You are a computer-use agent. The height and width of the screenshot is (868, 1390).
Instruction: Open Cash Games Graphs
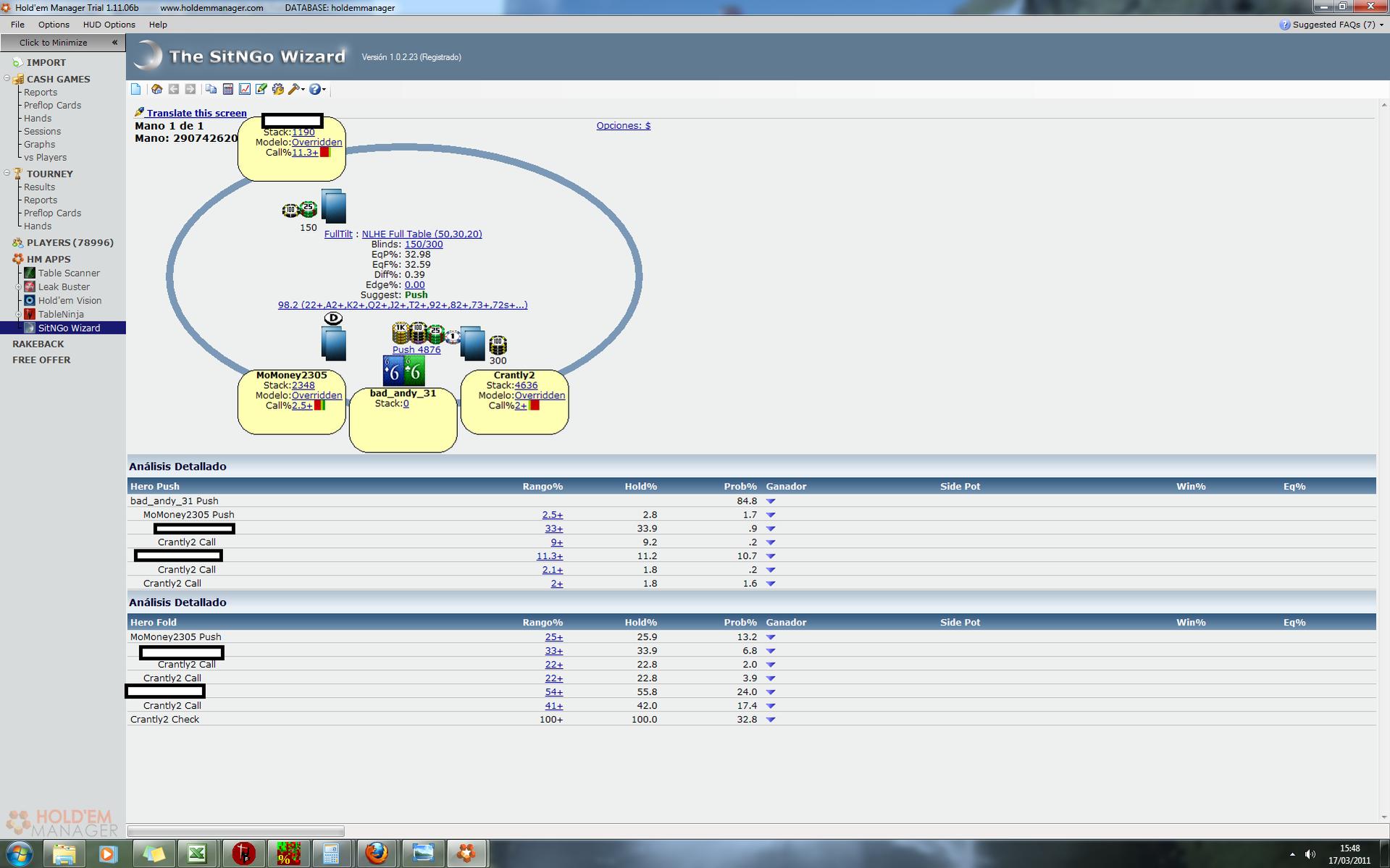[39, 144]
